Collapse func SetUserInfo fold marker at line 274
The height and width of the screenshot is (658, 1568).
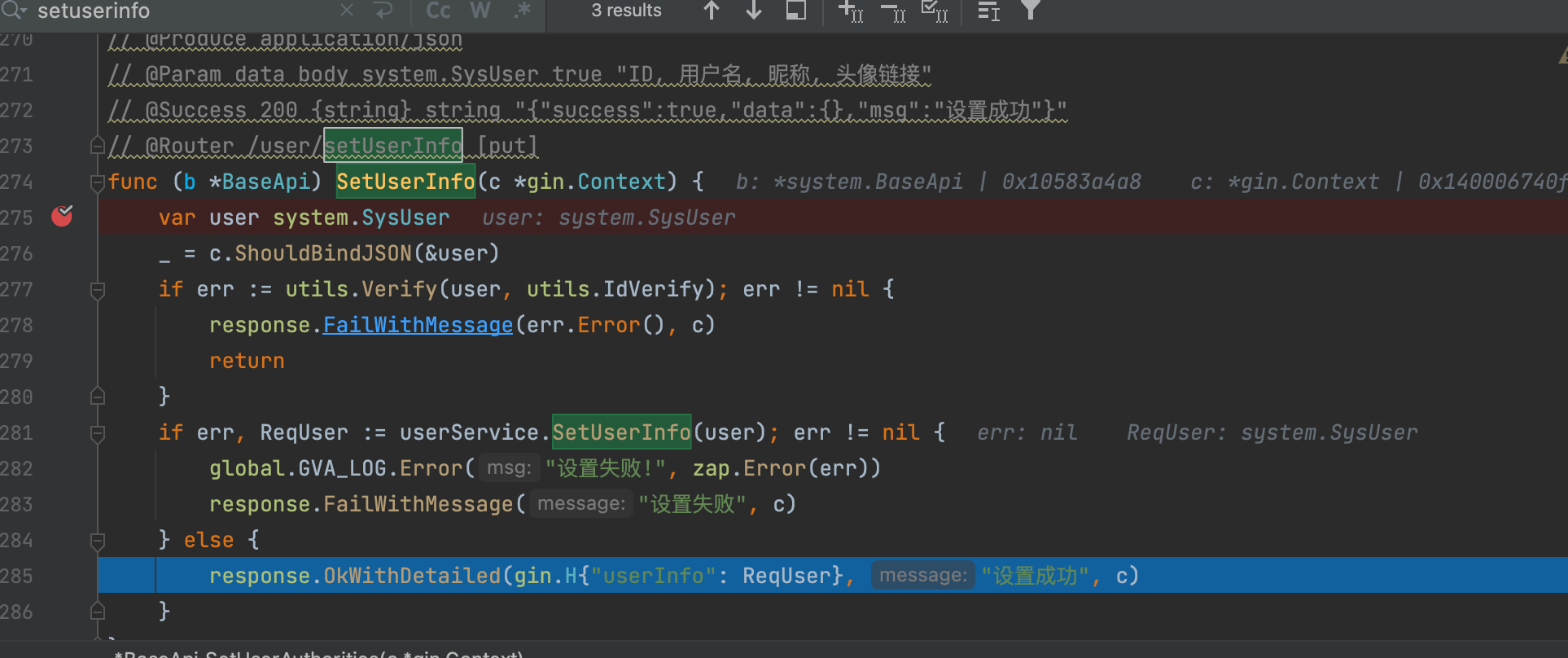click(x=98, y=182)
